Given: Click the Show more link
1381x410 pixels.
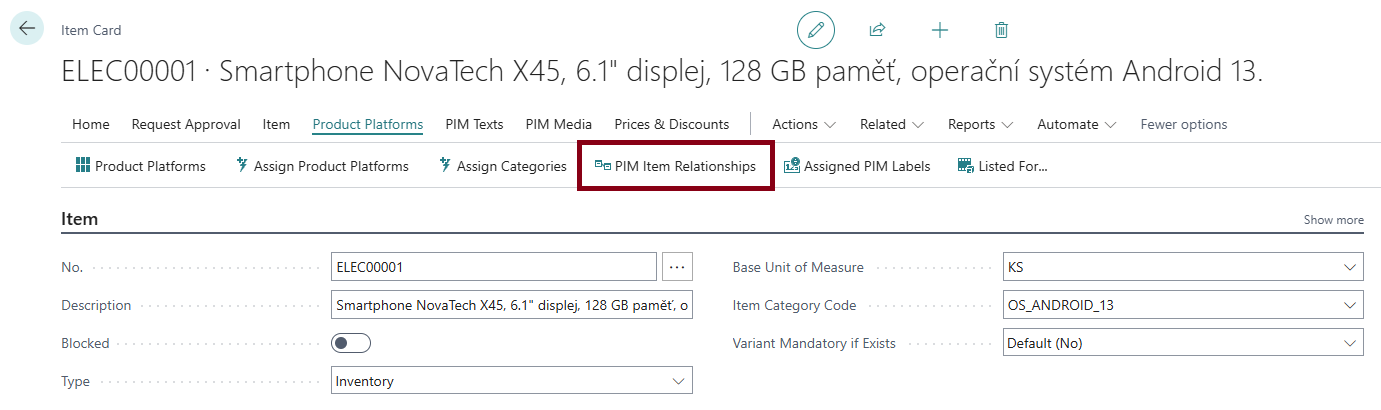Looking at the screenshot, I should click(1333, 220).
